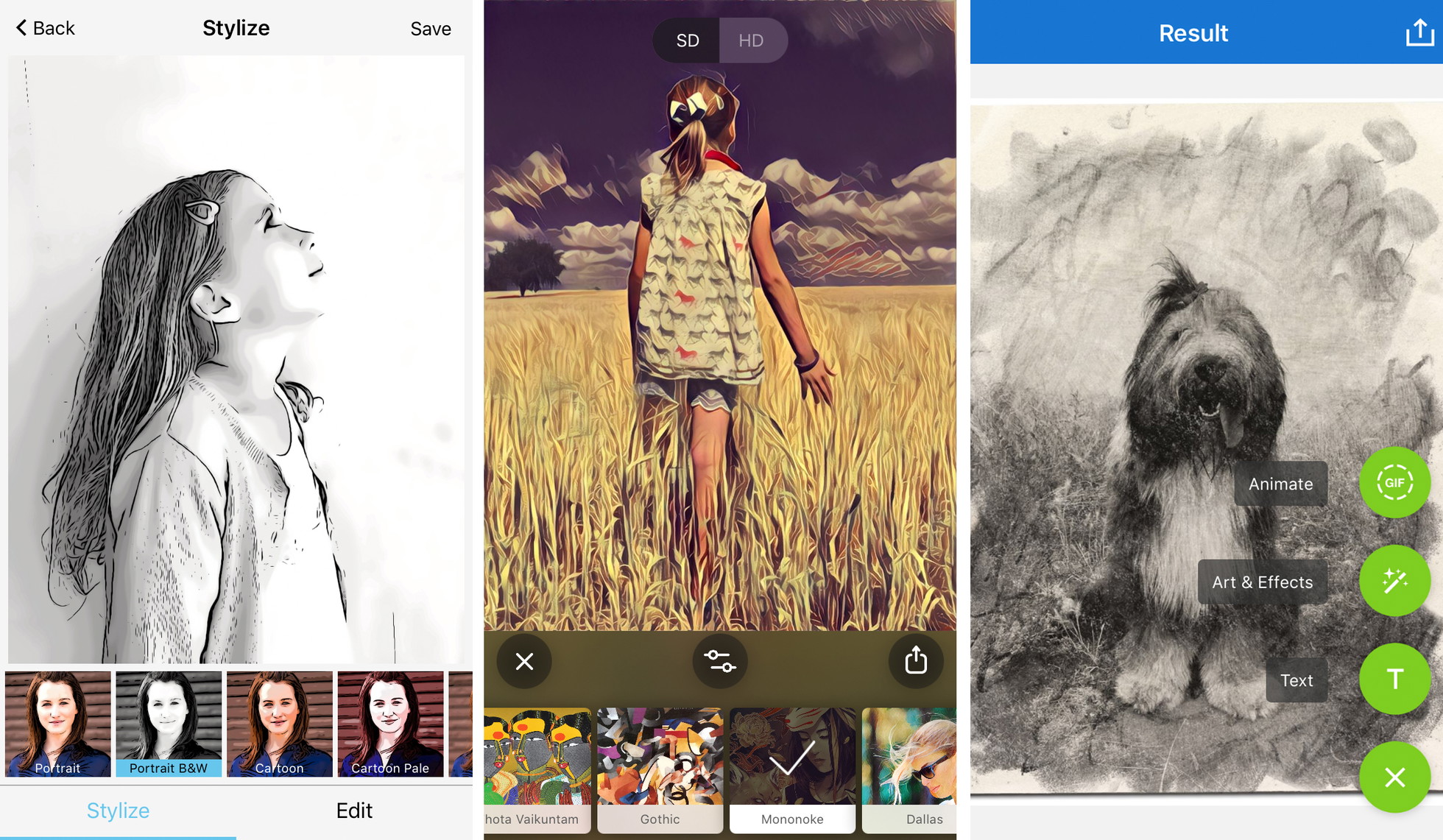Switch to Edit tab

pyautogui.click(x=353, y=810)
